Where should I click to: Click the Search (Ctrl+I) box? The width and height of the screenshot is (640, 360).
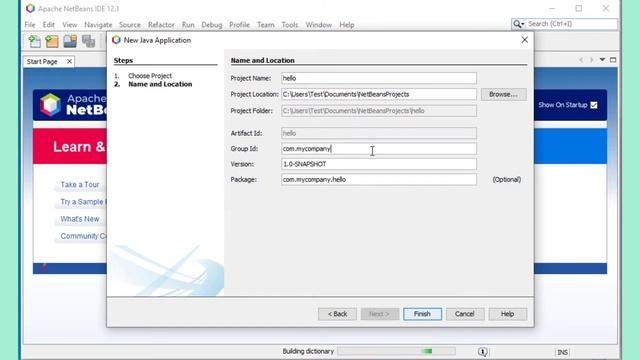point(564,24)
